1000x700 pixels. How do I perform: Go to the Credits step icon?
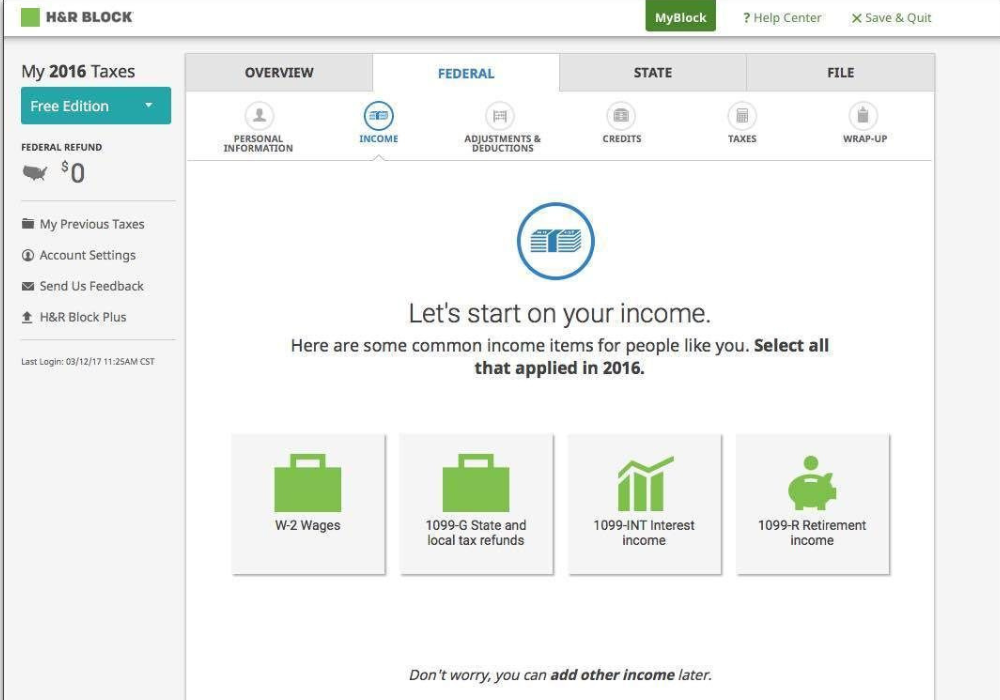pyautogui.click(x=621, y=116)
